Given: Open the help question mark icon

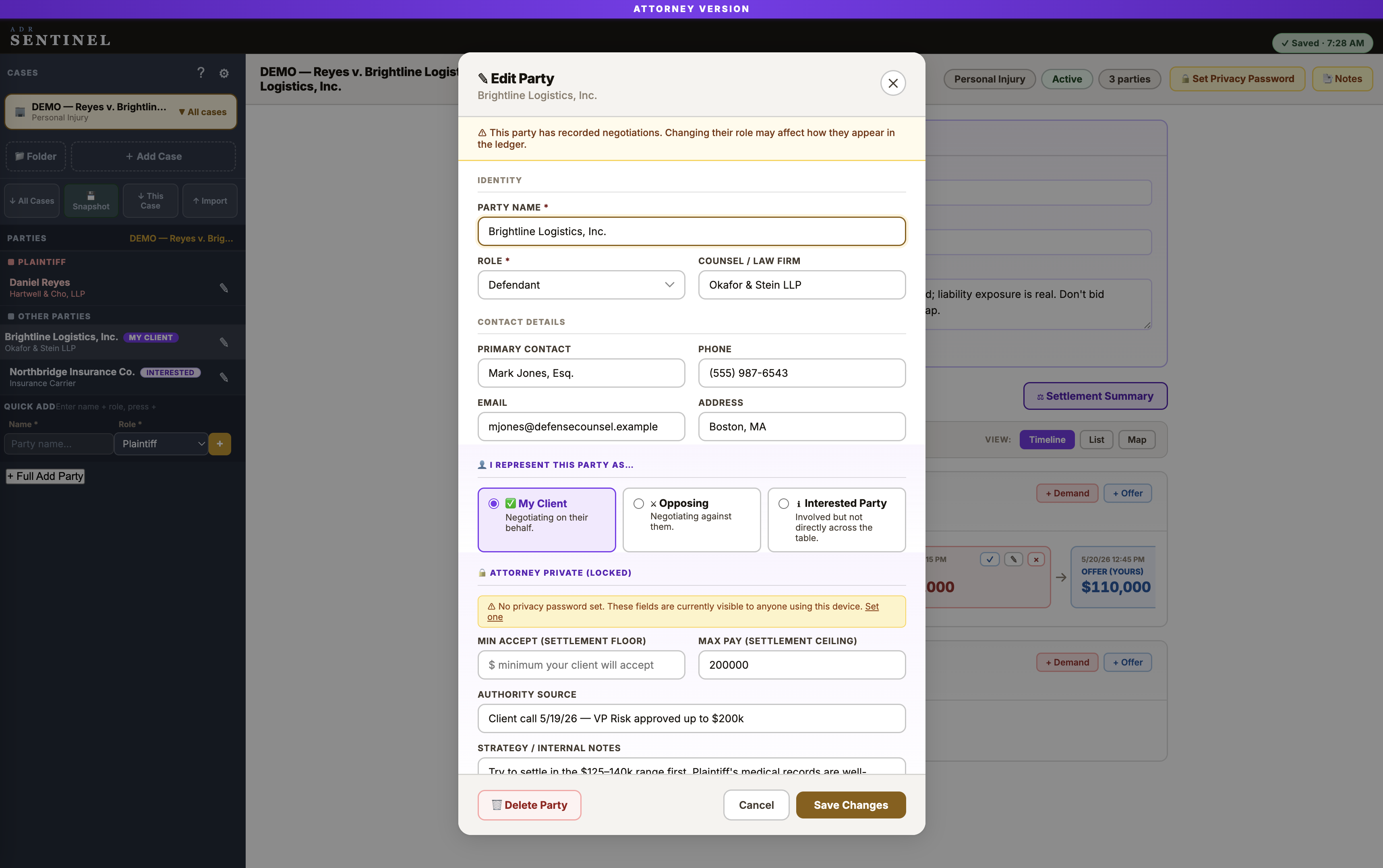Looking at the screenshot, I should pos(201,73).
